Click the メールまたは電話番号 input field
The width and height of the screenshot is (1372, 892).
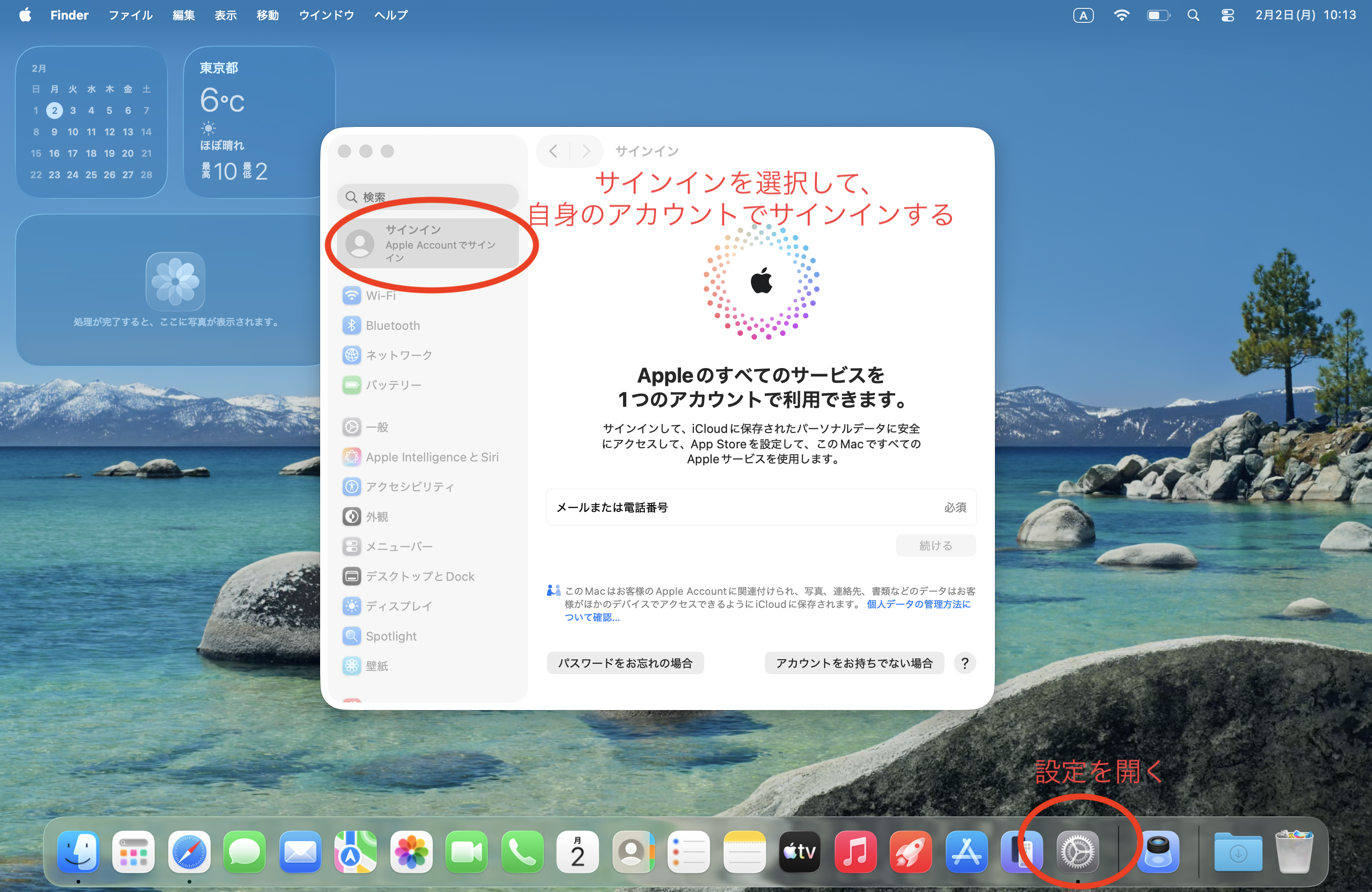pyautogui.click(x=761, y=507)
